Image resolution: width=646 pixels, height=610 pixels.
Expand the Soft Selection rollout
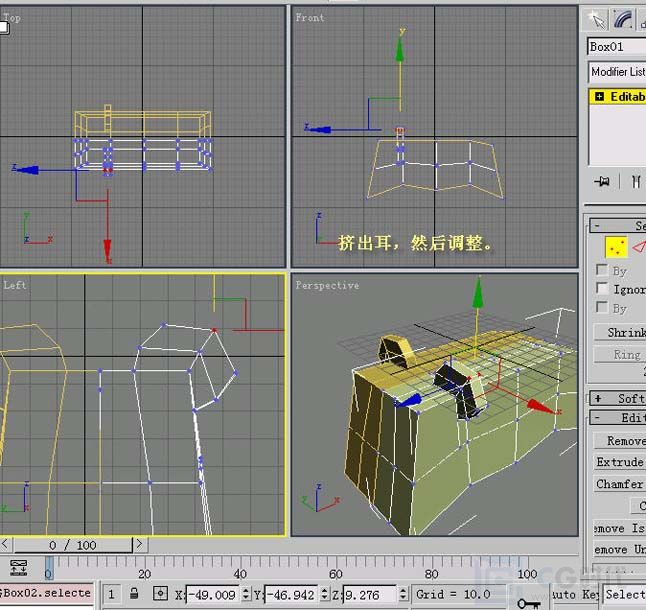618,398
